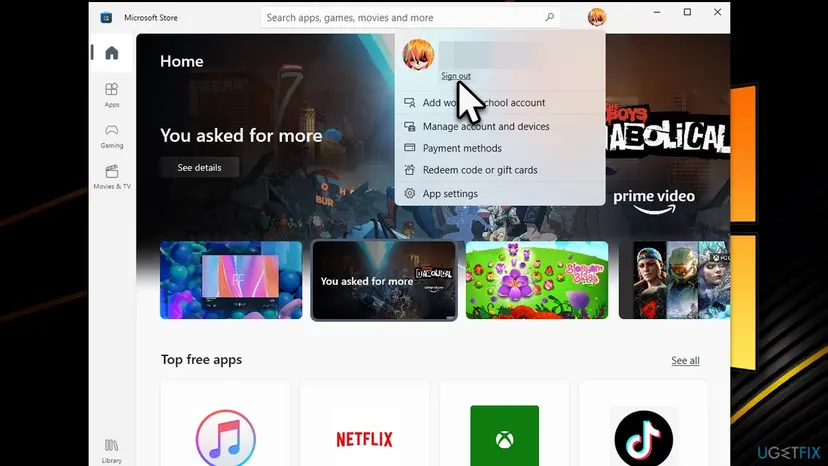
Task: Open the Netflix app tile
Action: (364, 423)
